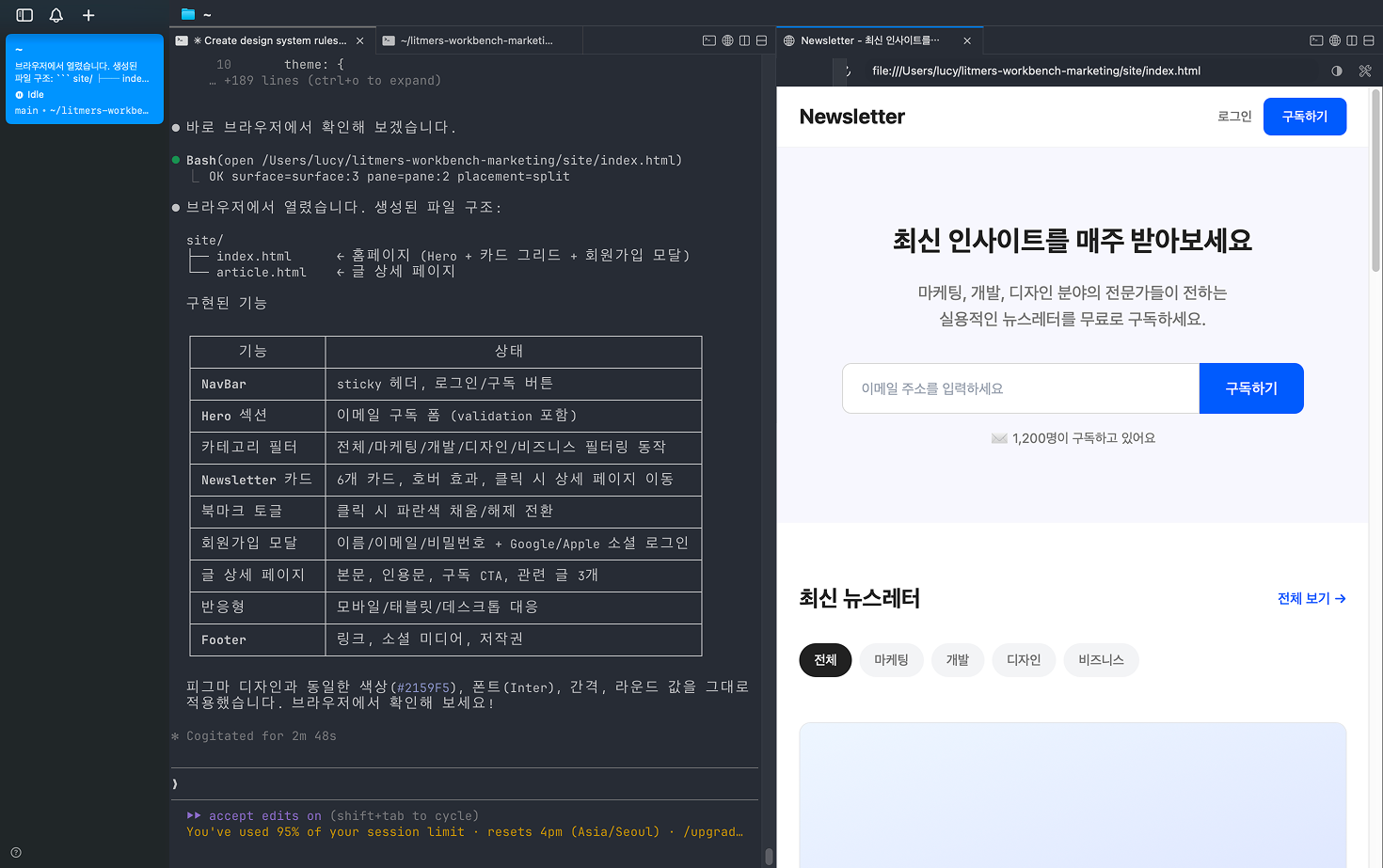Select the 디자인 category filter
This screenshot has width=1383, height=868.
(1024, 660)
